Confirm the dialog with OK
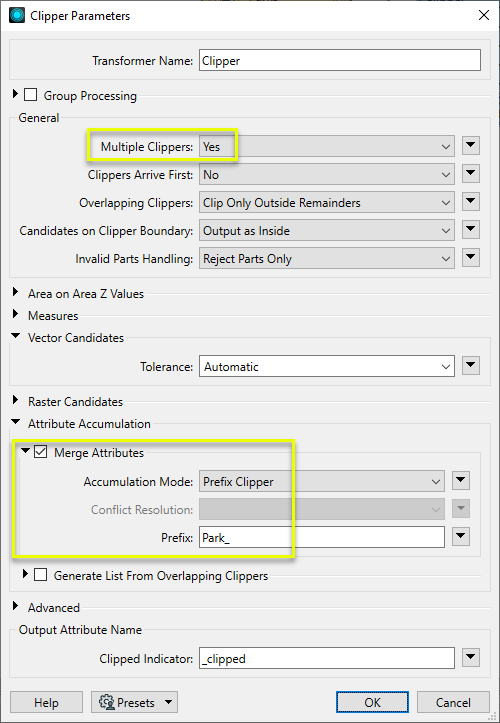500x723 pixels. pyautogui.click(x=372, y=703)
